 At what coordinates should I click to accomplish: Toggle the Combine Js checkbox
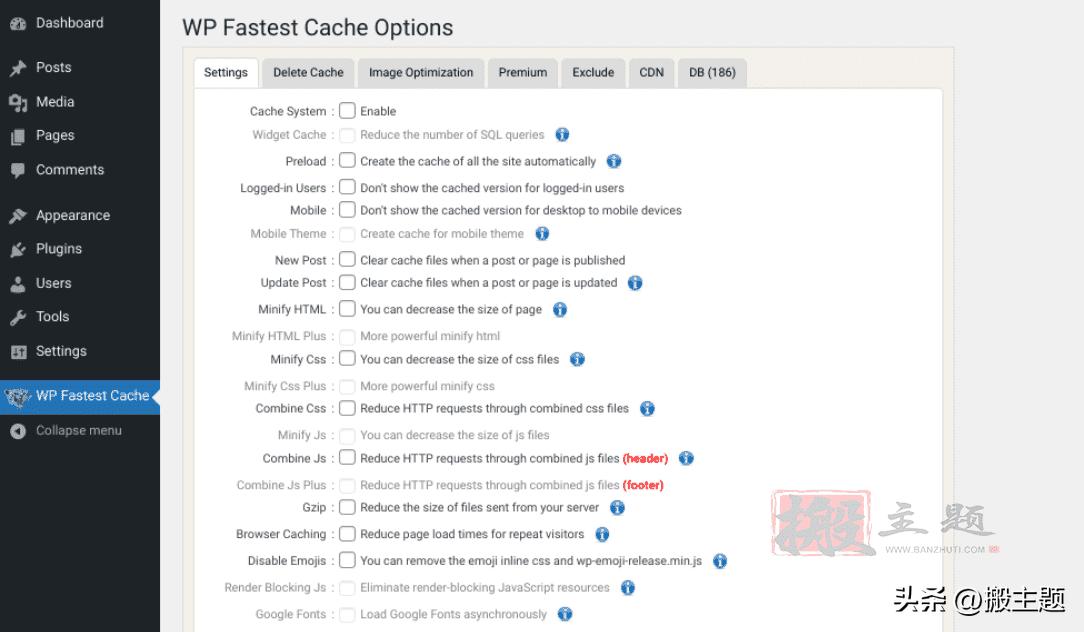[x=347, y=458]
